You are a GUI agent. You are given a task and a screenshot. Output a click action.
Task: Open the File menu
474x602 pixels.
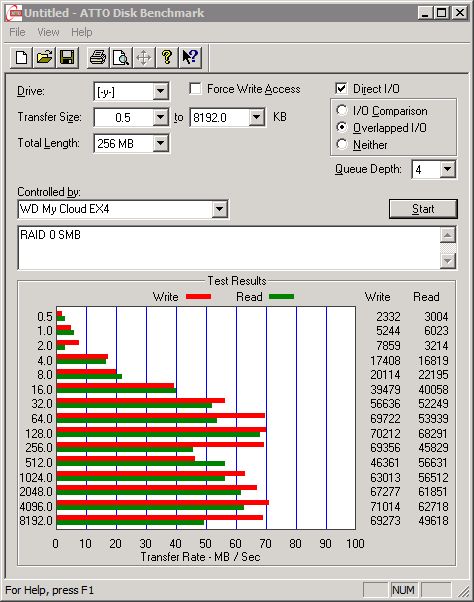(17, 32)
